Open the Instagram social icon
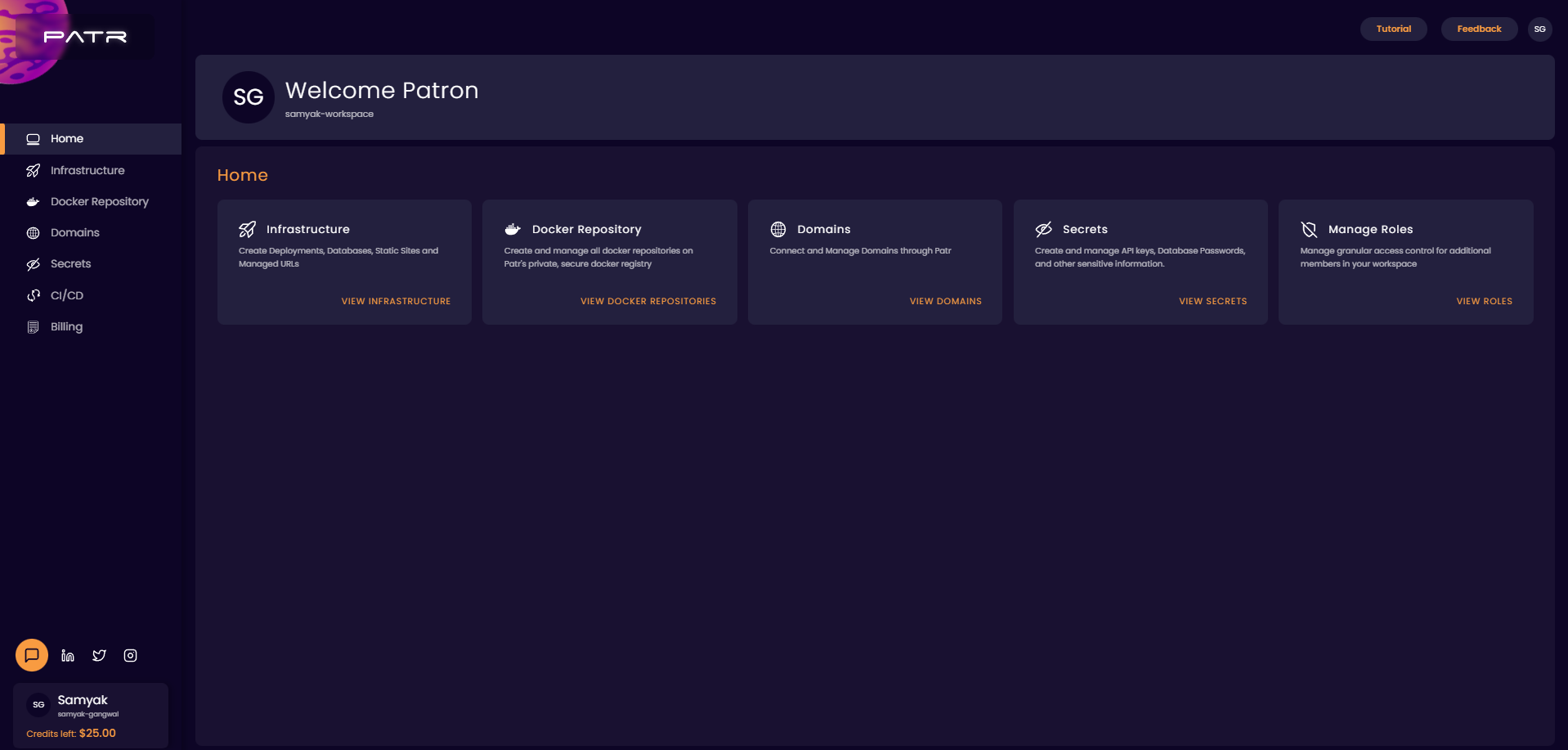This screenshot has height=750, width=1568. 130,655
